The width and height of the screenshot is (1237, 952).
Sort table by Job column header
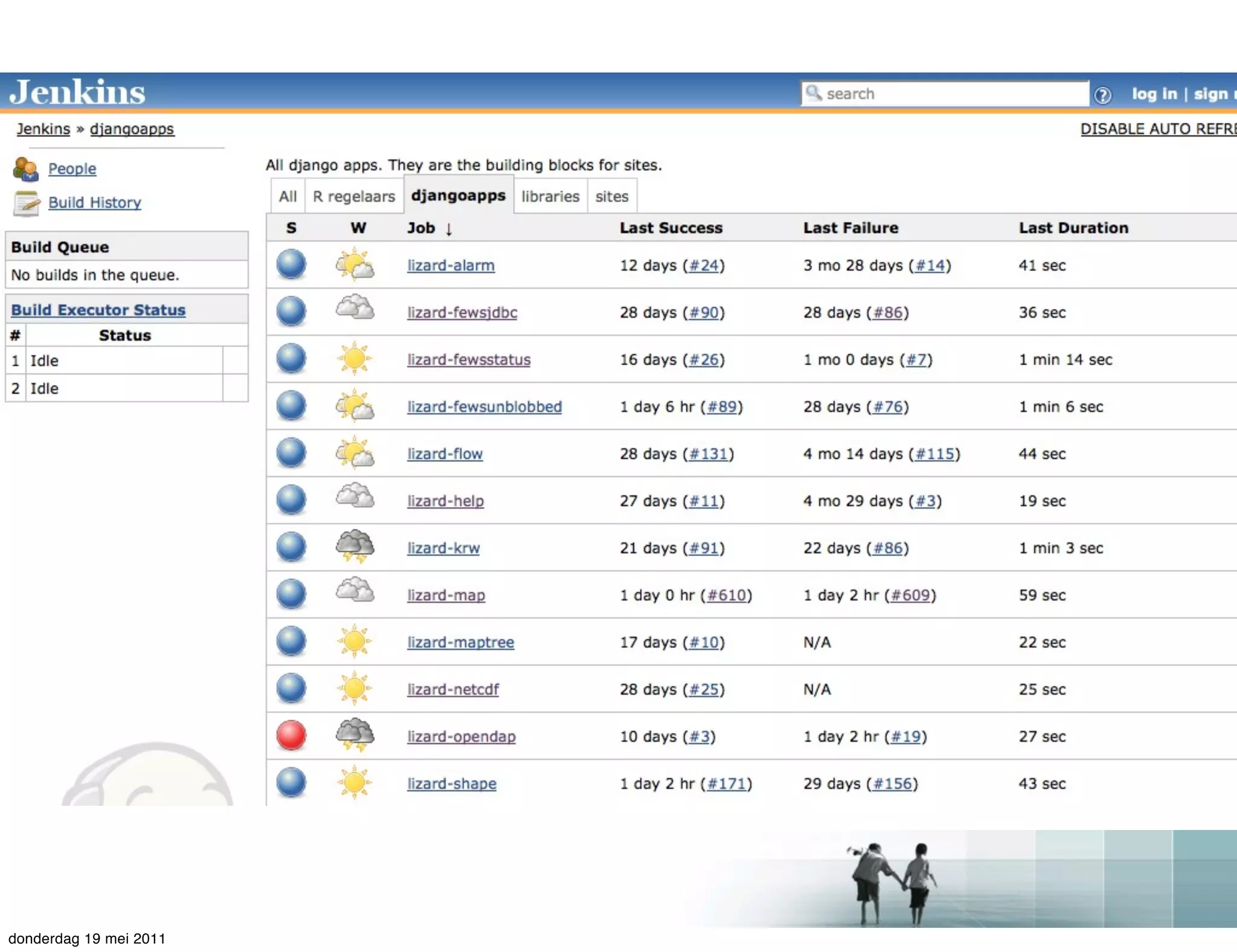tap(429, 228)
